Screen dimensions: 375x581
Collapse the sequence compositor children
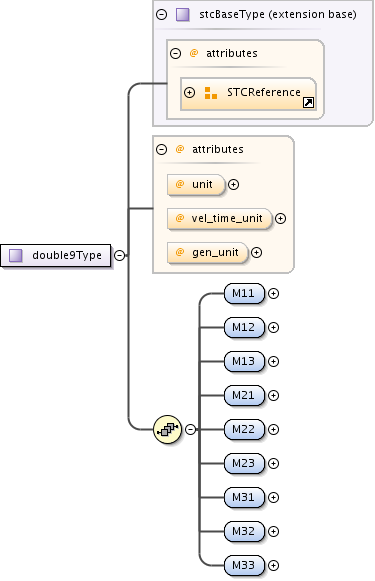pos(190,429)
